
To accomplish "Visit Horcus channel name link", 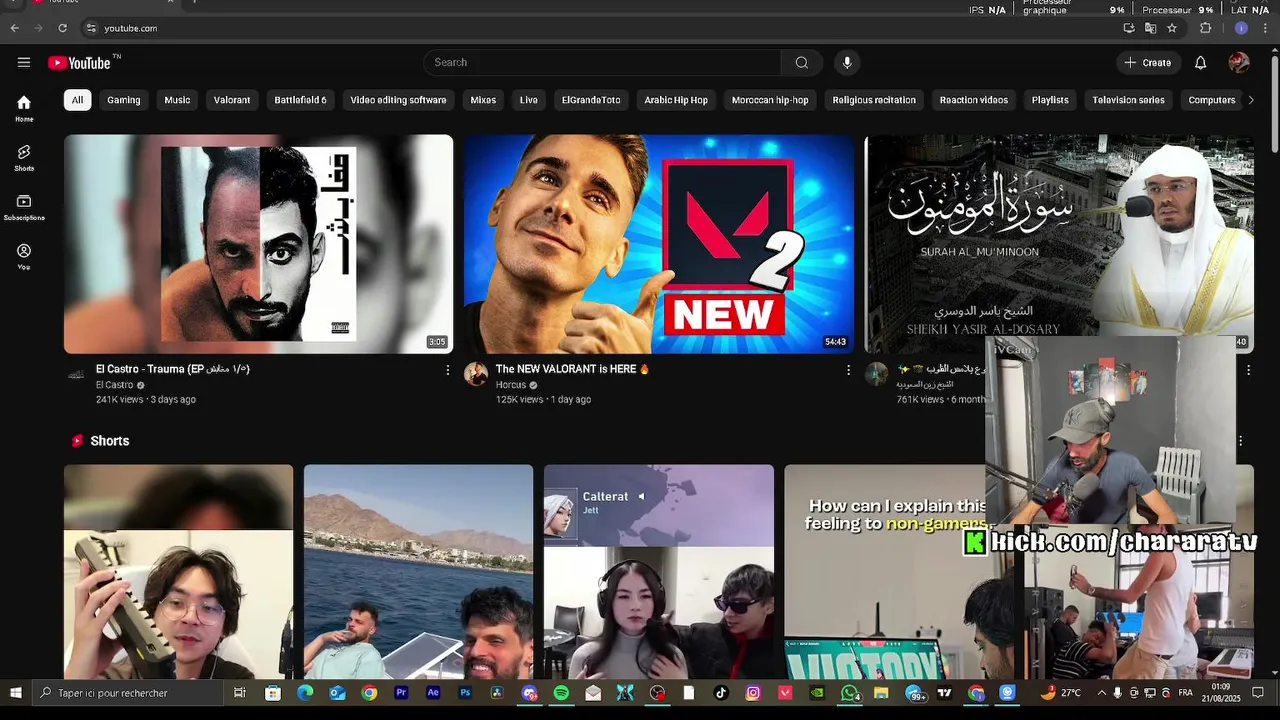I will pyautogui.click(x=511, y=385).
